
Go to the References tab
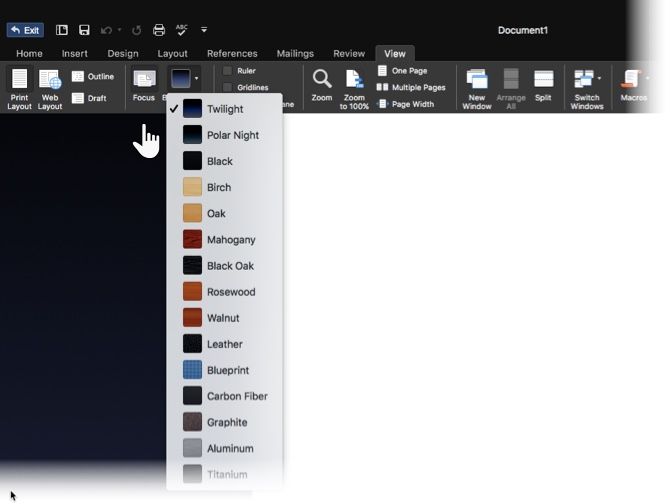(x=232, y=53)
